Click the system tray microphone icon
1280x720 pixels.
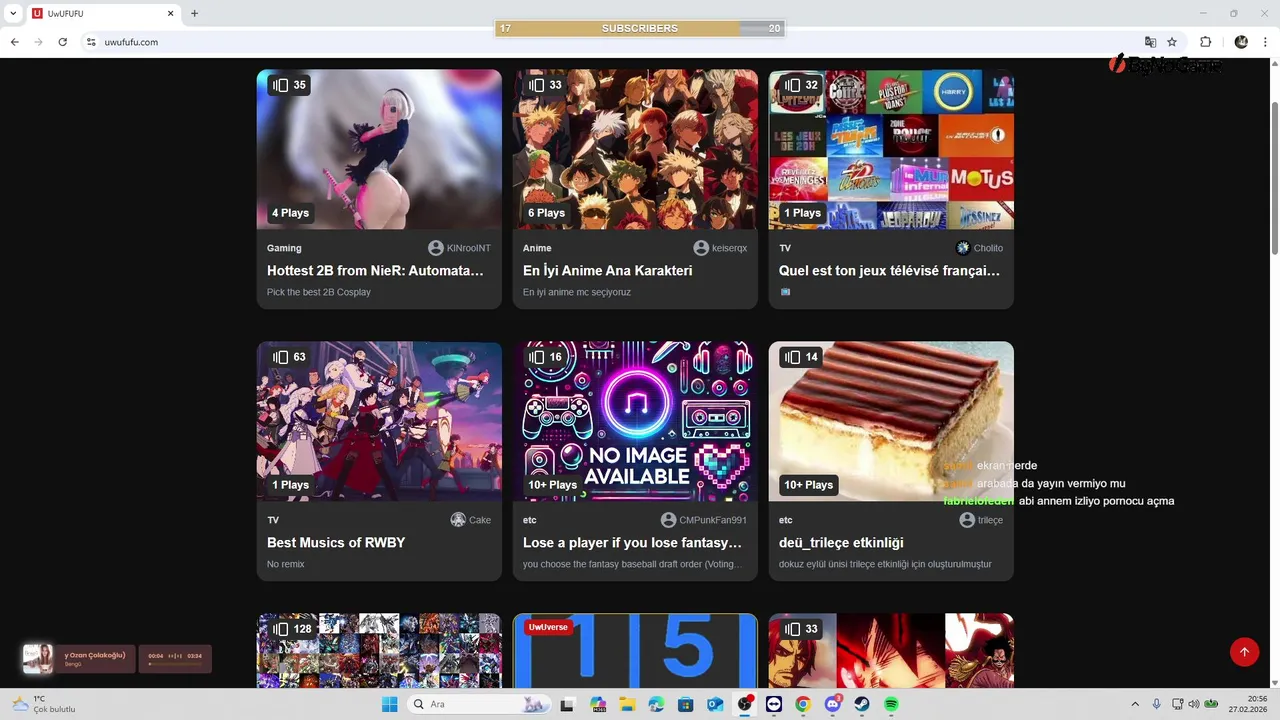(1157, 704)
